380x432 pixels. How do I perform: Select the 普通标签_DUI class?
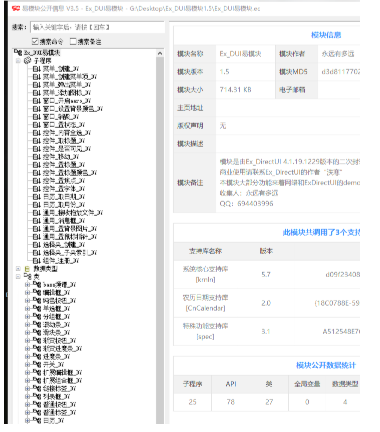[59, 413]
